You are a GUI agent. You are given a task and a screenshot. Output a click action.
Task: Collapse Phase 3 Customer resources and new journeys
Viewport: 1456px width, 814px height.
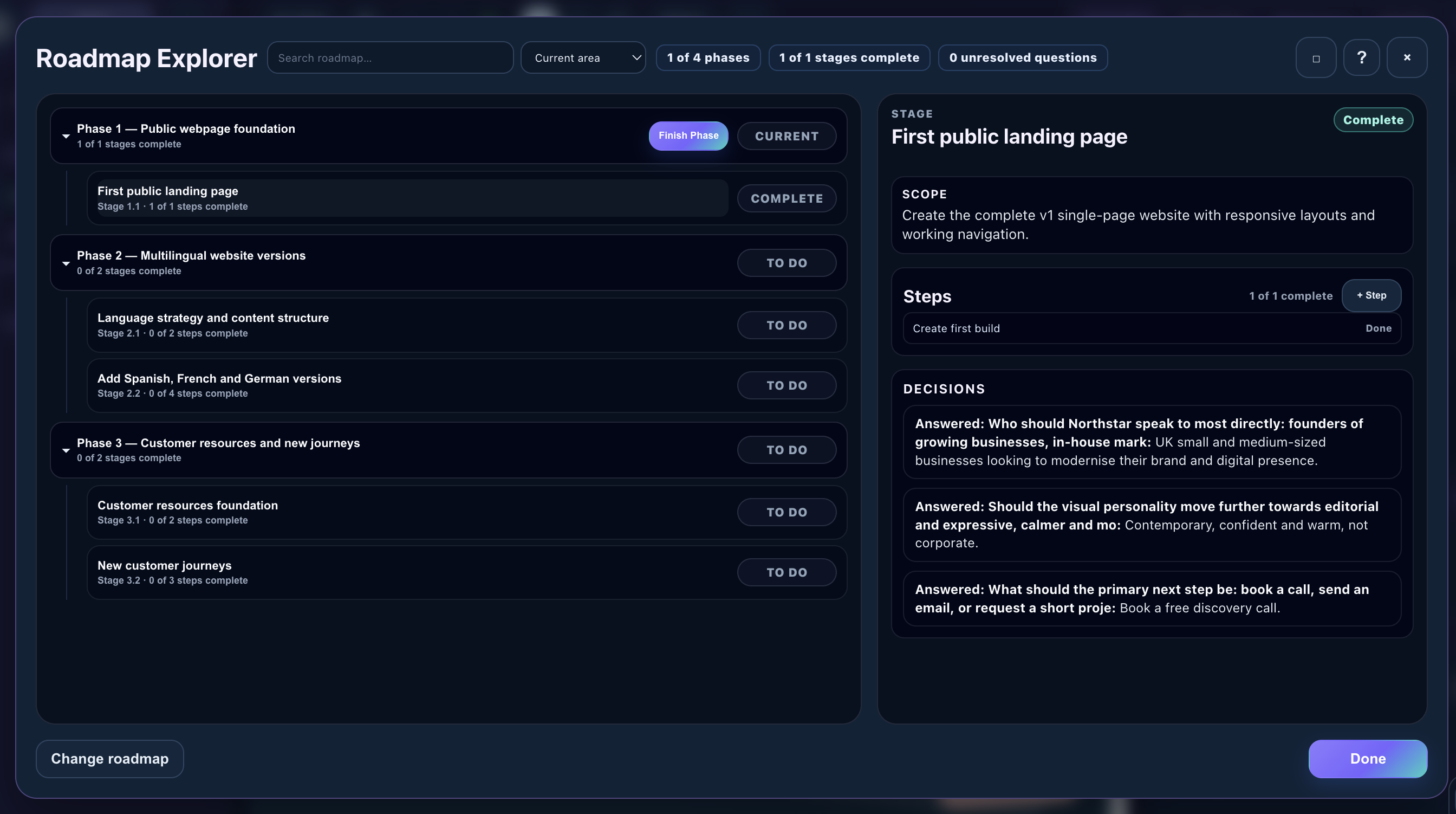66,451
